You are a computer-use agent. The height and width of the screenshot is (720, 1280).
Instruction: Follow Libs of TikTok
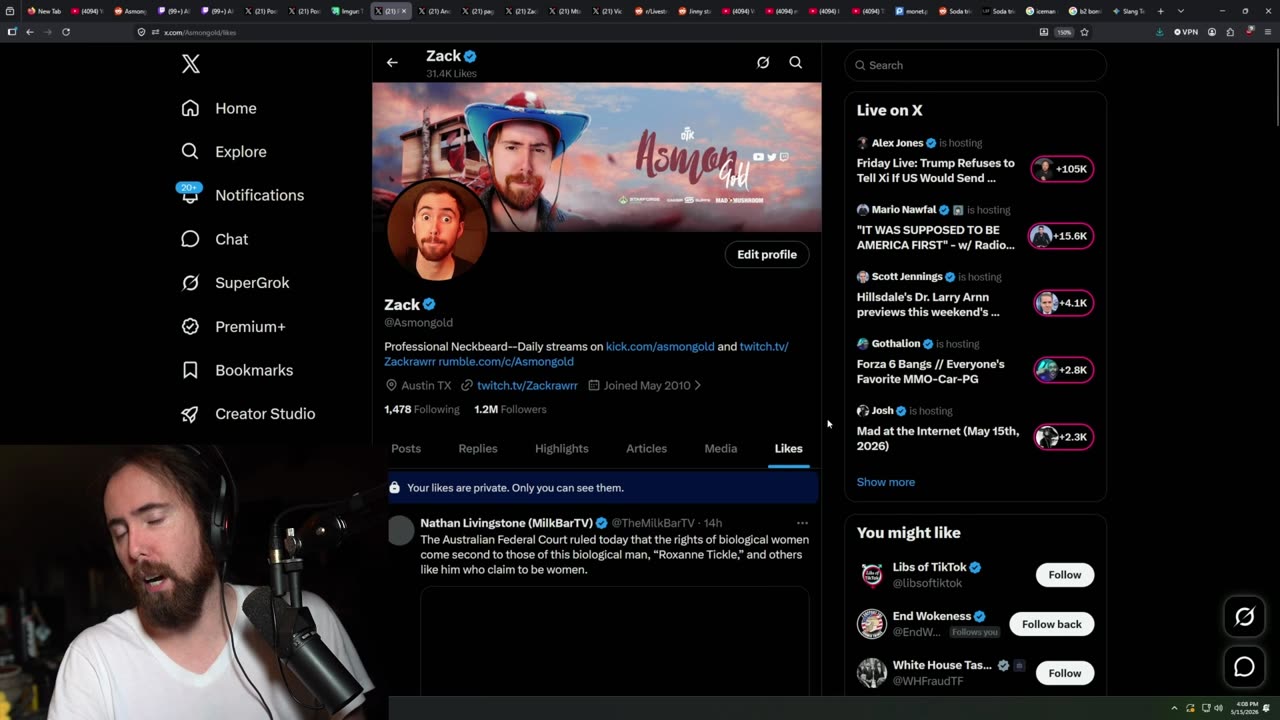coord(1065,575)
